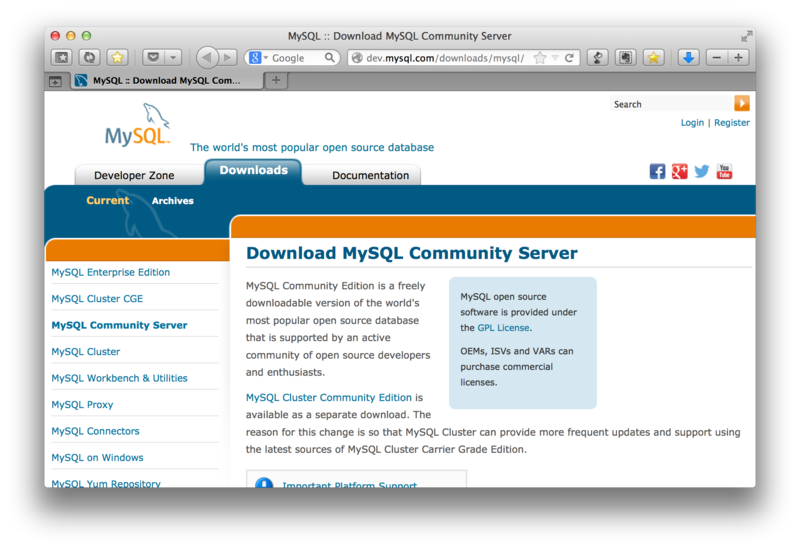Switch to the Documentation tab
This screenshot has width=800, height=549.
pyautogui.click(x=370, y=176)
